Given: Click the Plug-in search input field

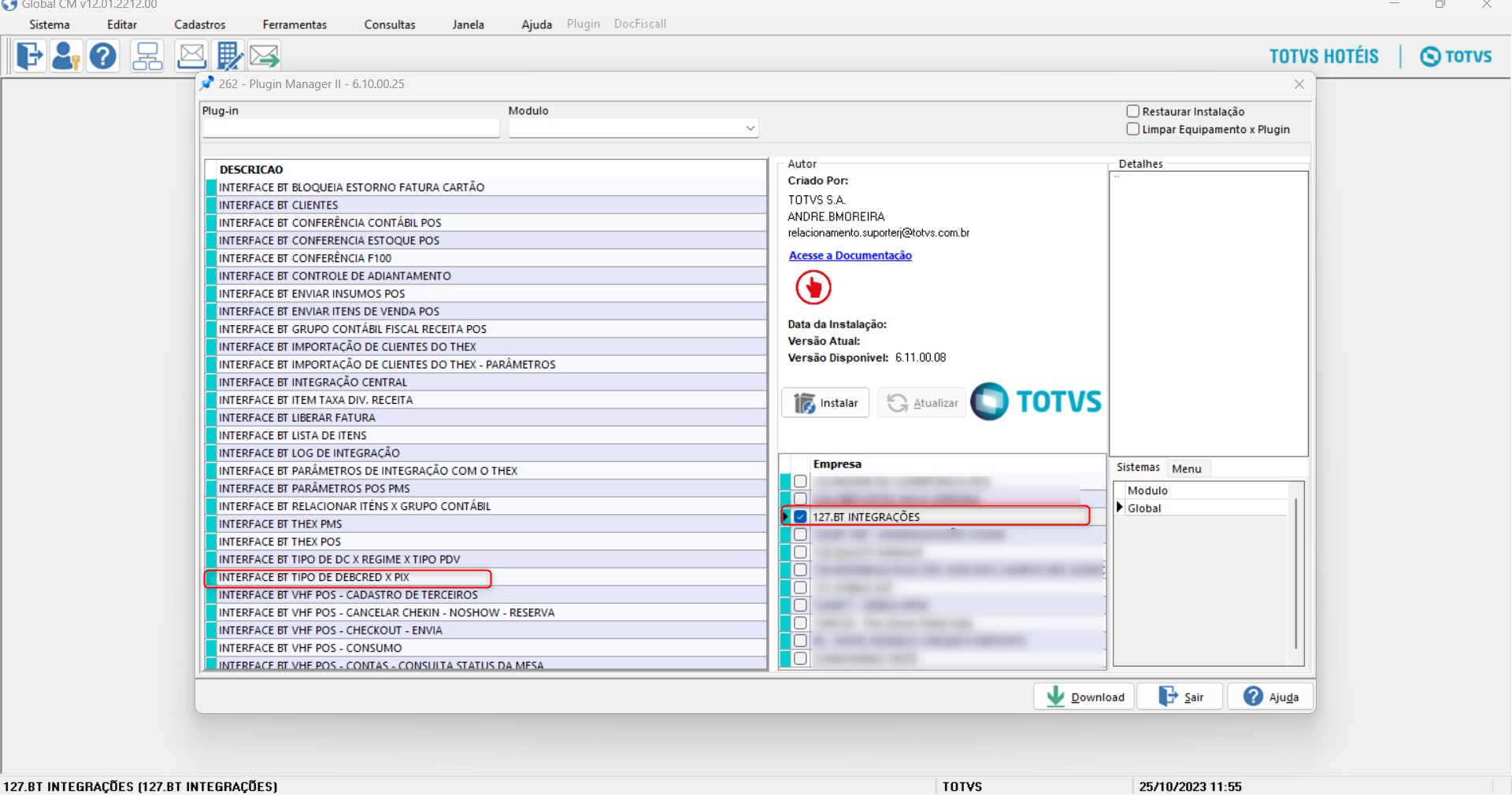Looking at the screenshot, I should pyautogui.click(x=350, y=128).
